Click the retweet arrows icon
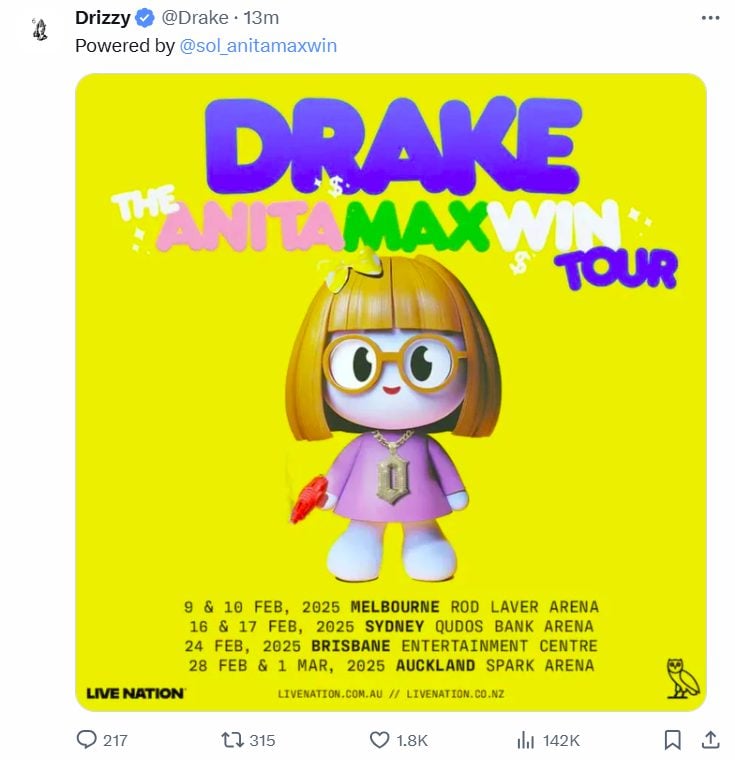Image resolution: width=735 pixels, height=760 pixels. pos(231,740)
